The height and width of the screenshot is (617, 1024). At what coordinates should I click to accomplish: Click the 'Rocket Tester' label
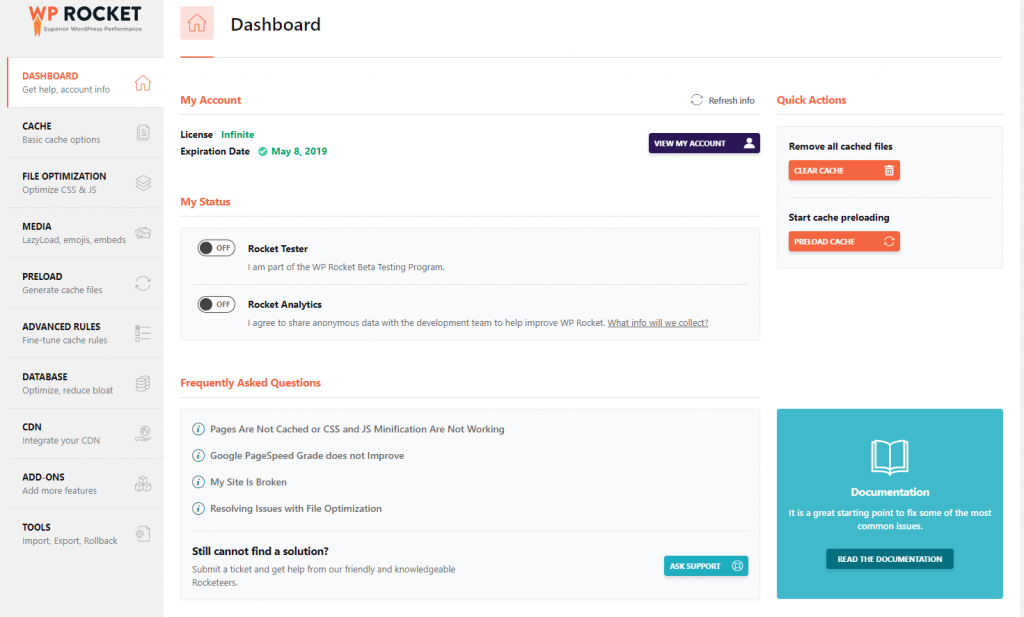point(278,249)
